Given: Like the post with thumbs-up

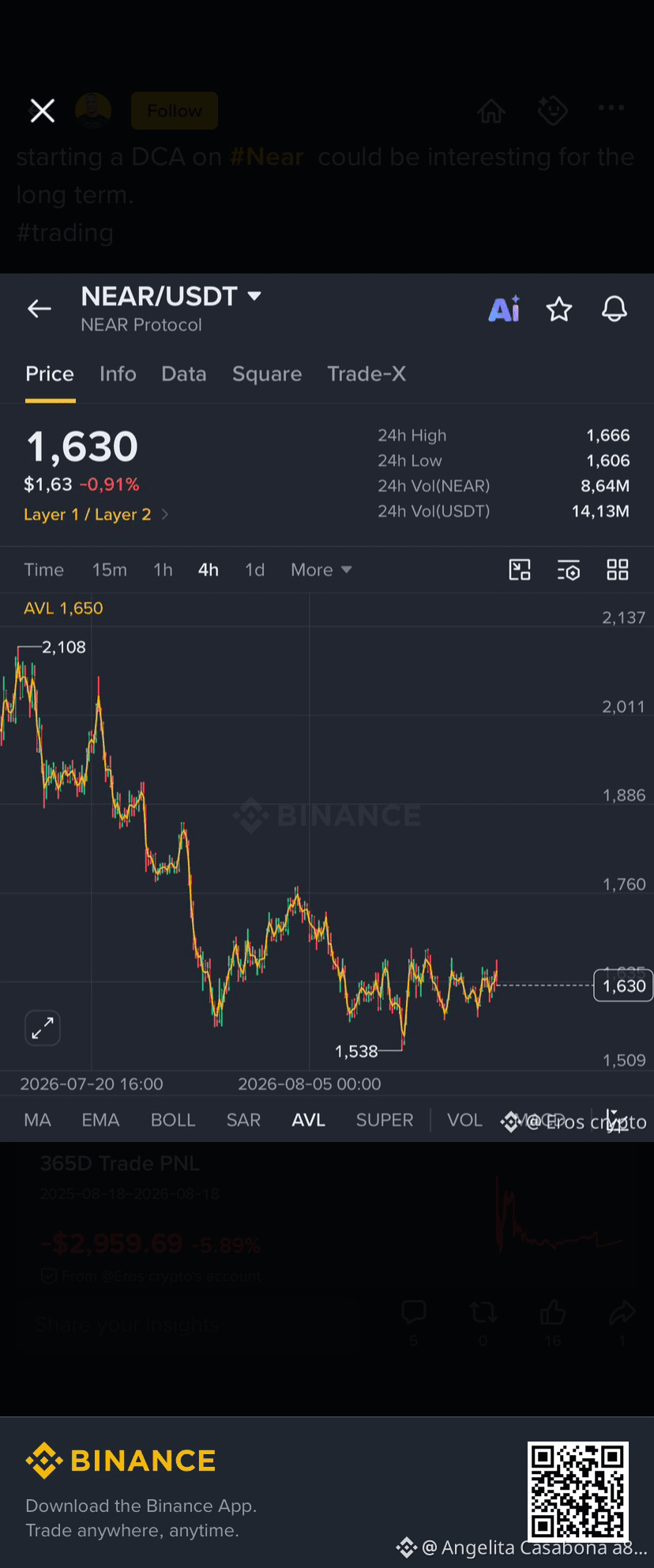Looking at the screenshot, I should (x=553, y=1313).
